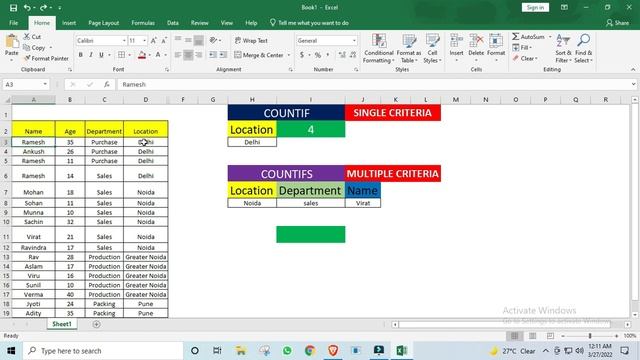Collapse the ribbon
Viewport: 640px width, 360px height.
click(633, 69)
